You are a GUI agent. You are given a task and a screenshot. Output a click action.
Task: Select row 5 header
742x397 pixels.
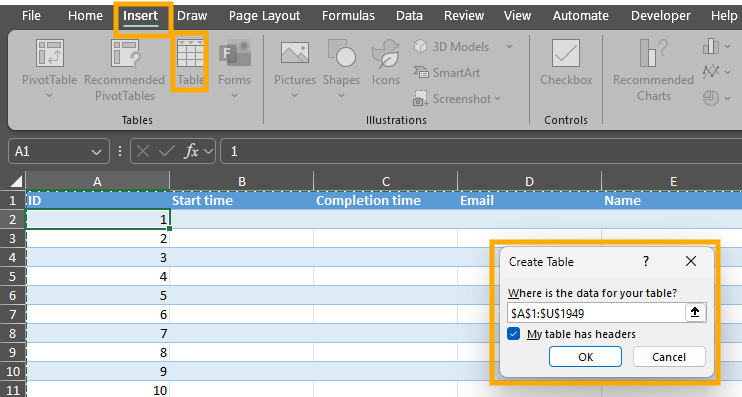[x=13, y=276]
